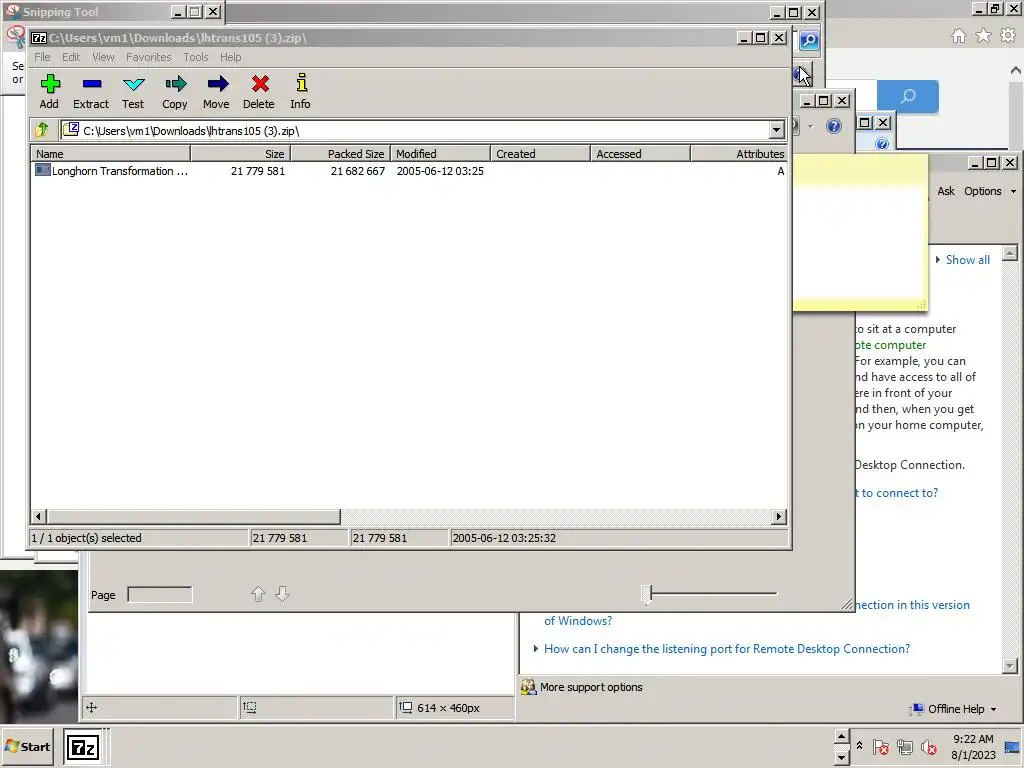The height and width of the screenshot is (768, 1024).
Task: Expand the listening port question link
Action: 727,648
